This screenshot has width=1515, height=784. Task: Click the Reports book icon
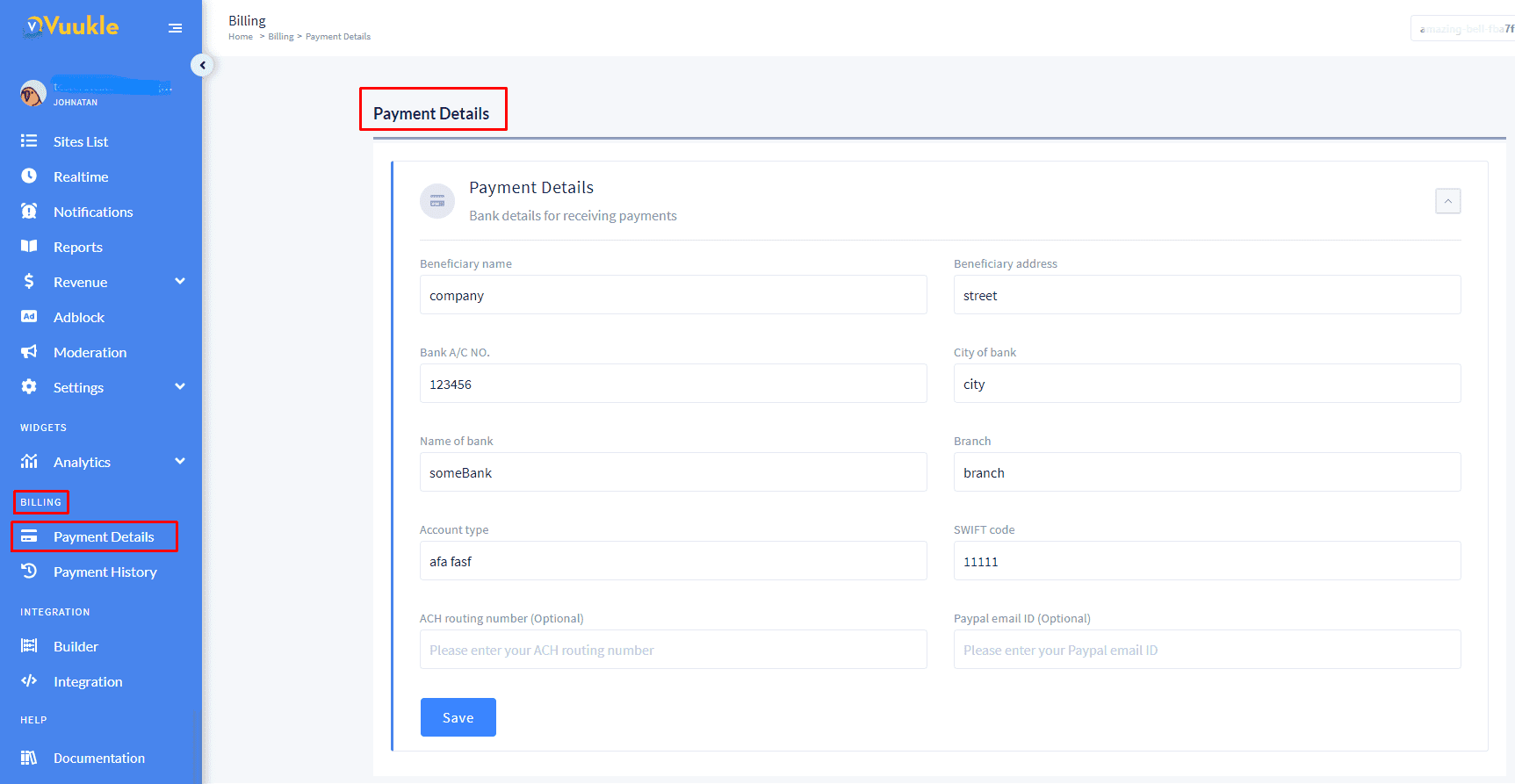click(29, 247)
